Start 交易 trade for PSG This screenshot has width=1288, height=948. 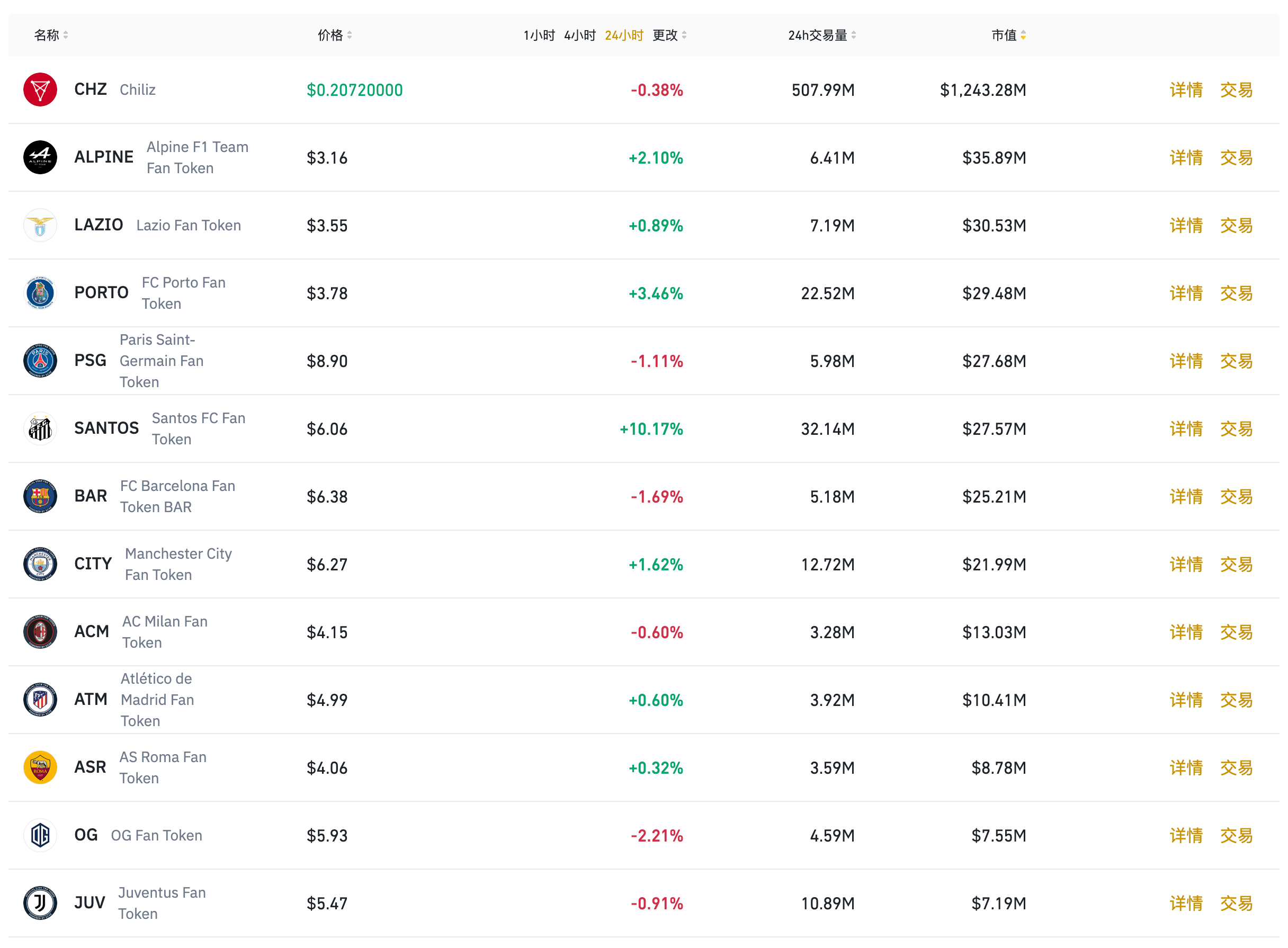[x=1236, y=360]
